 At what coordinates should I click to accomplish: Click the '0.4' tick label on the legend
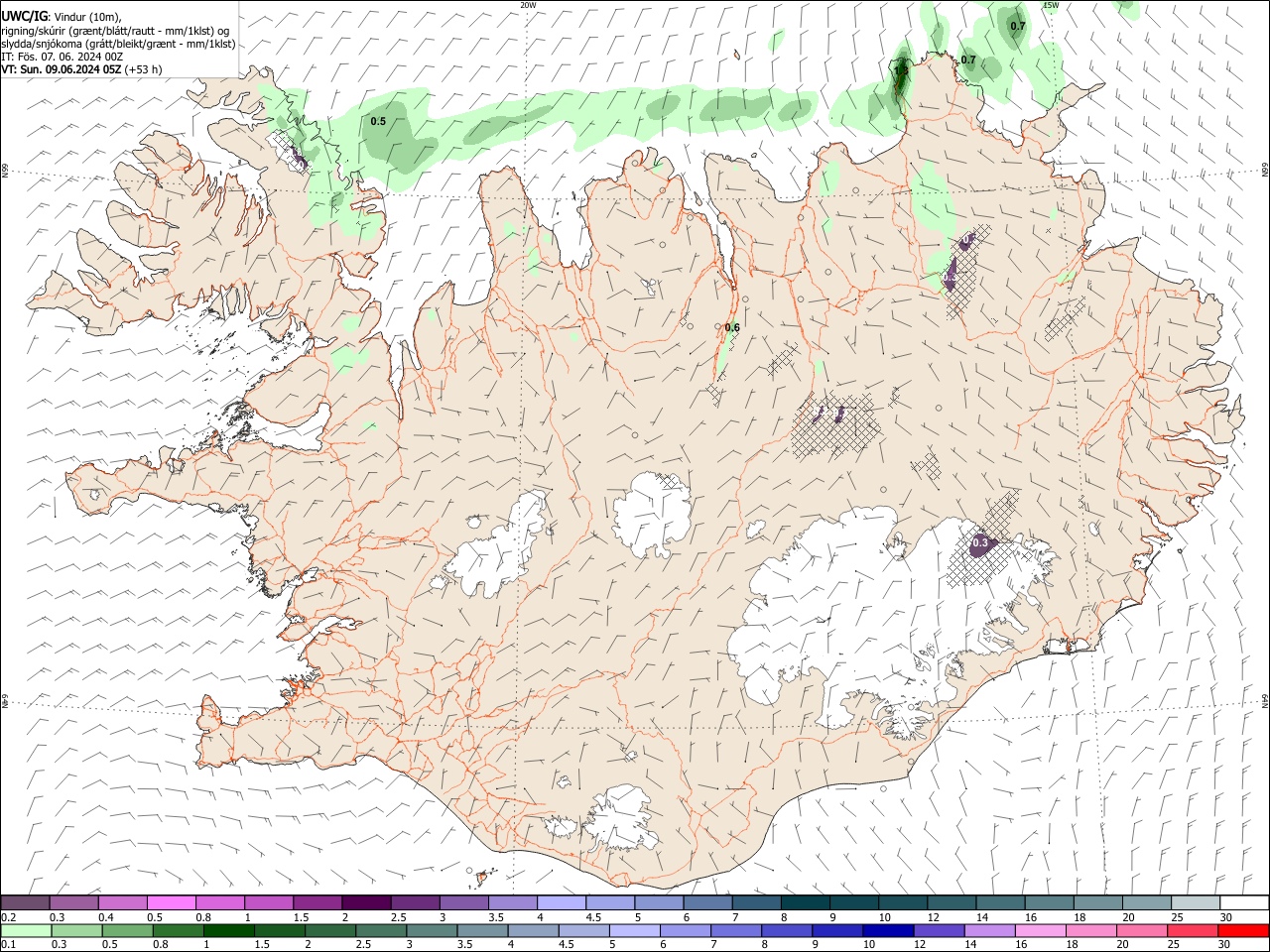point(106,917)
